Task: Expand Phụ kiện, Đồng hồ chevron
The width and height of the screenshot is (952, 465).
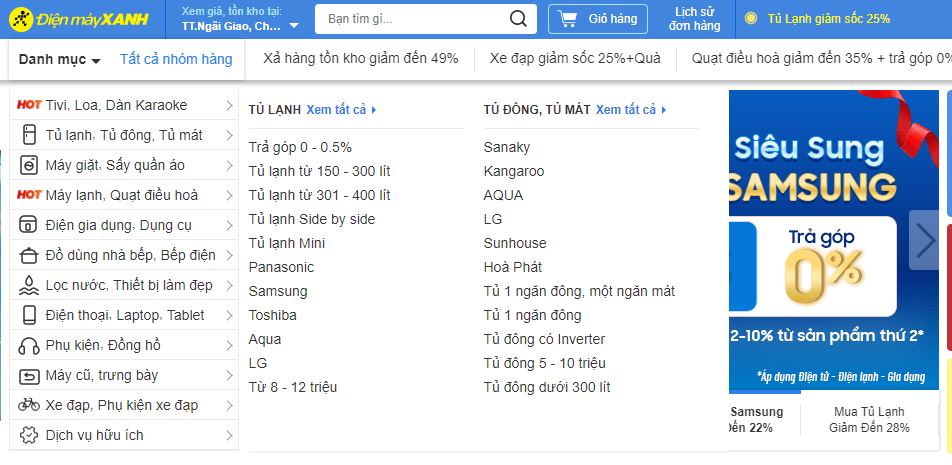Action: tap(229, 345)
